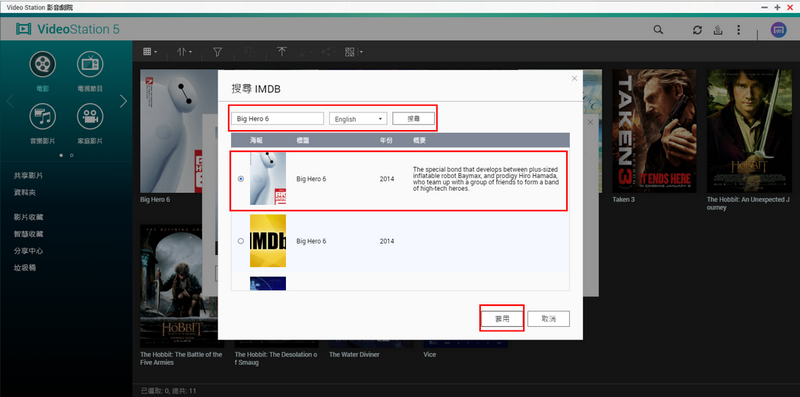Click 'The Hobbit: The Desolation of Smaug' title
Image resolution: width=800 pixels, height=397 pixels.
(x=276, y=358)
